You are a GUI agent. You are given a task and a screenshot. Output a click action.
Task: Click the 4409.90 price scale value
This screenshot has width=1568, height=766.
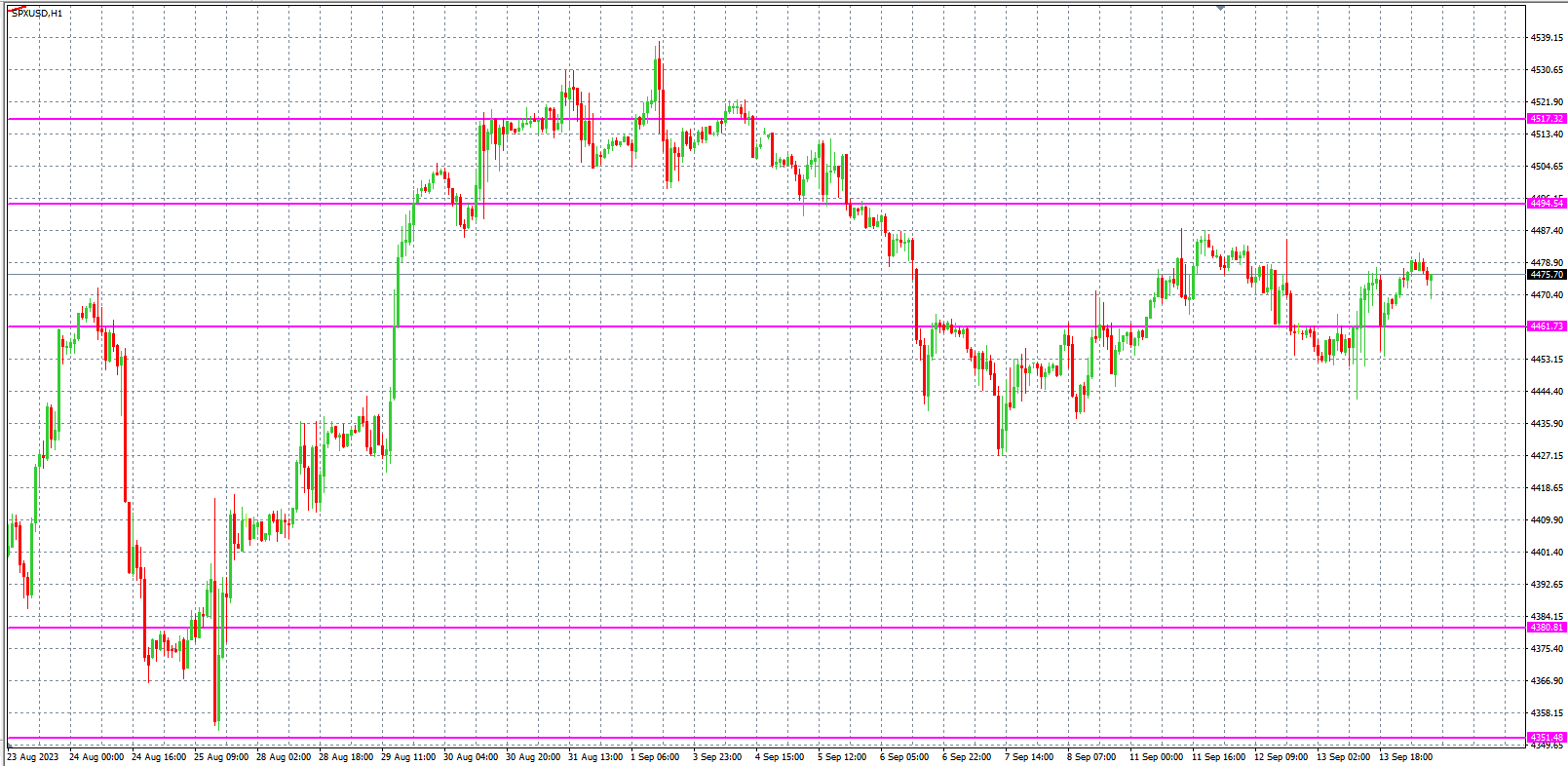tap(1547, 520)
